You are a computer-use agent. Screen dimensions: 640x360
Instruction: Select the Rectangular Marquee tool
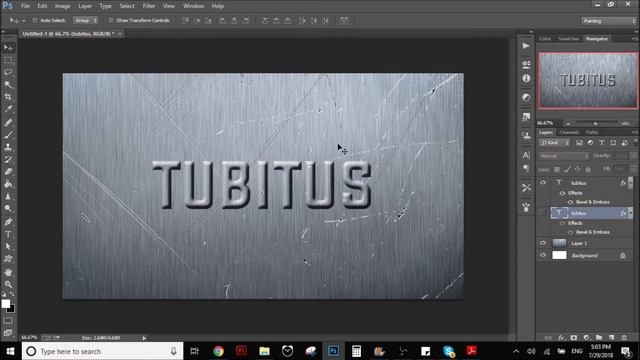(x=8, y=60)
